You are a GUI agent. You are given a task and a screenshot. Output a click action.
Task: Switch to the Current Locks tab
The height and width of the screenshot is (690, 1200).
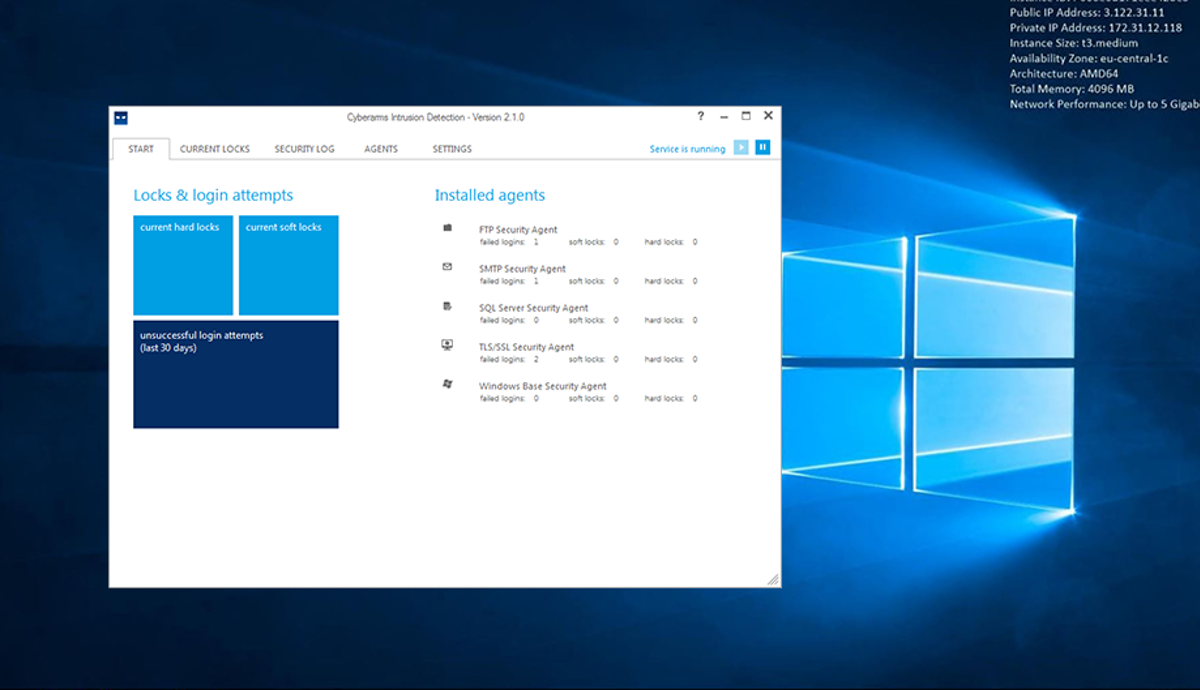(x=214, y=149)
